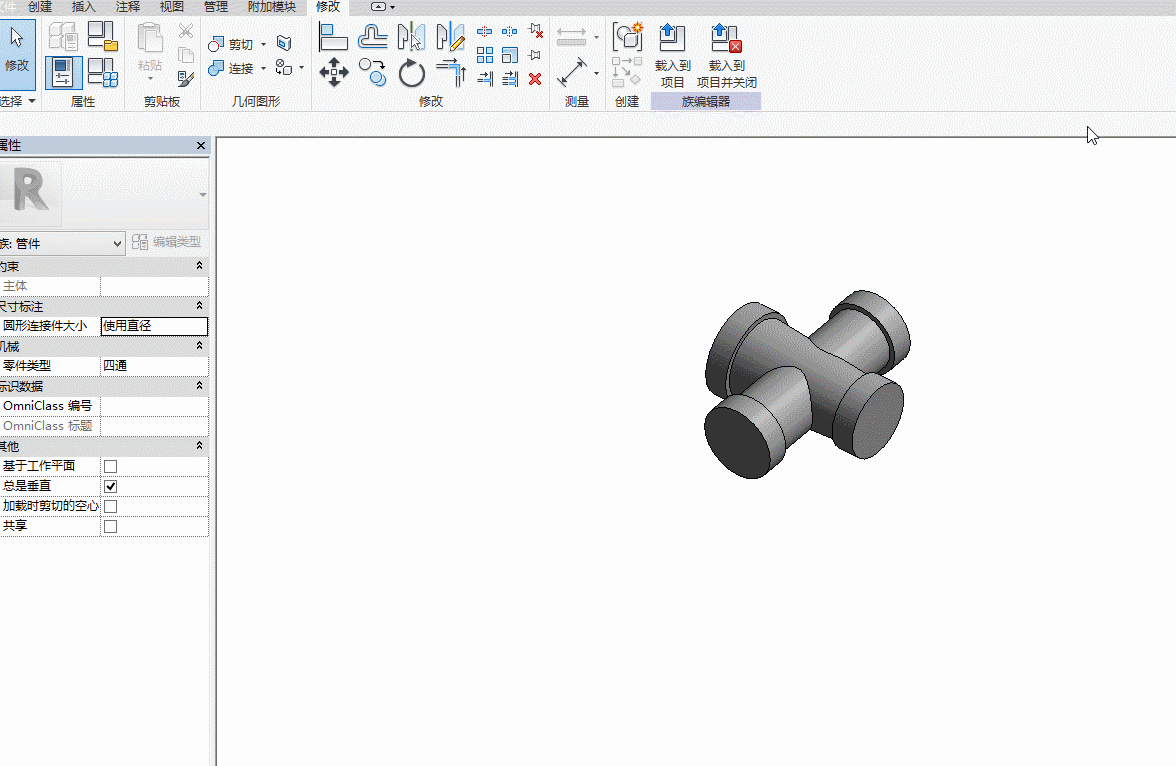Image resolution: width=1176 pixels, height=766 pixels.
Task: Switch to the 插入 tab
Action: [x=84, y=7]
